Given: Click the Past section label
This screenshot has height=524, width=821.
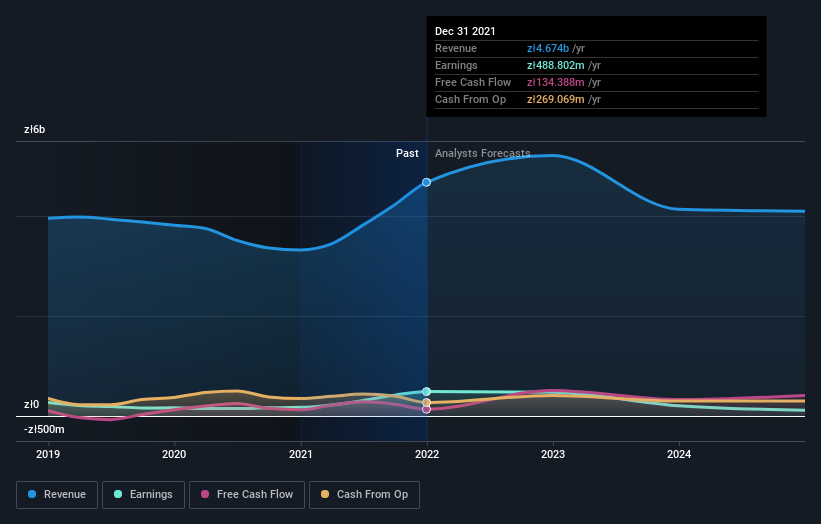Looking at the screenshot, I should pos(407,153).
